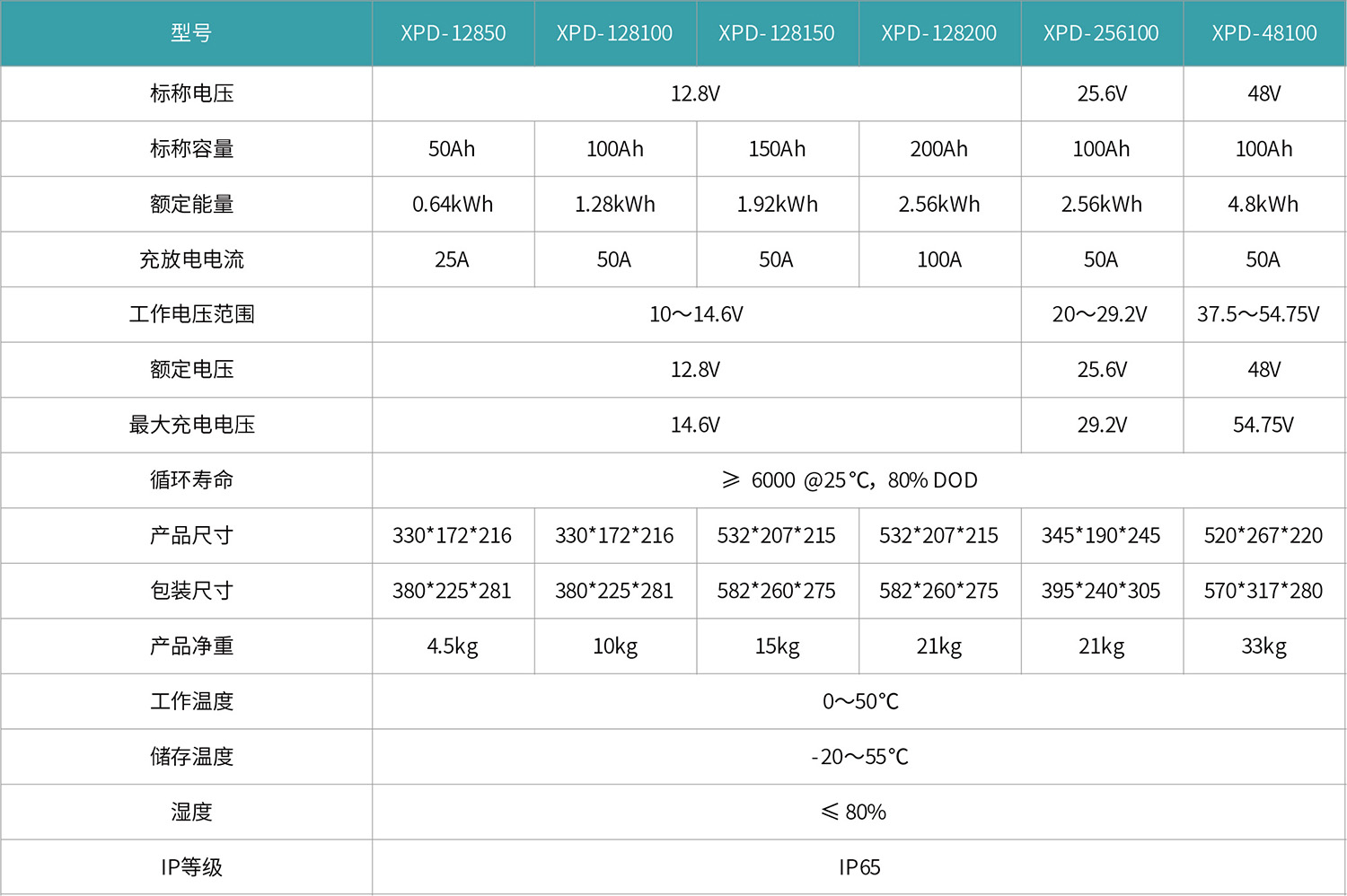Select the 4.5kg weight value
Screen dimensions: 1347x896
point(453,646)
